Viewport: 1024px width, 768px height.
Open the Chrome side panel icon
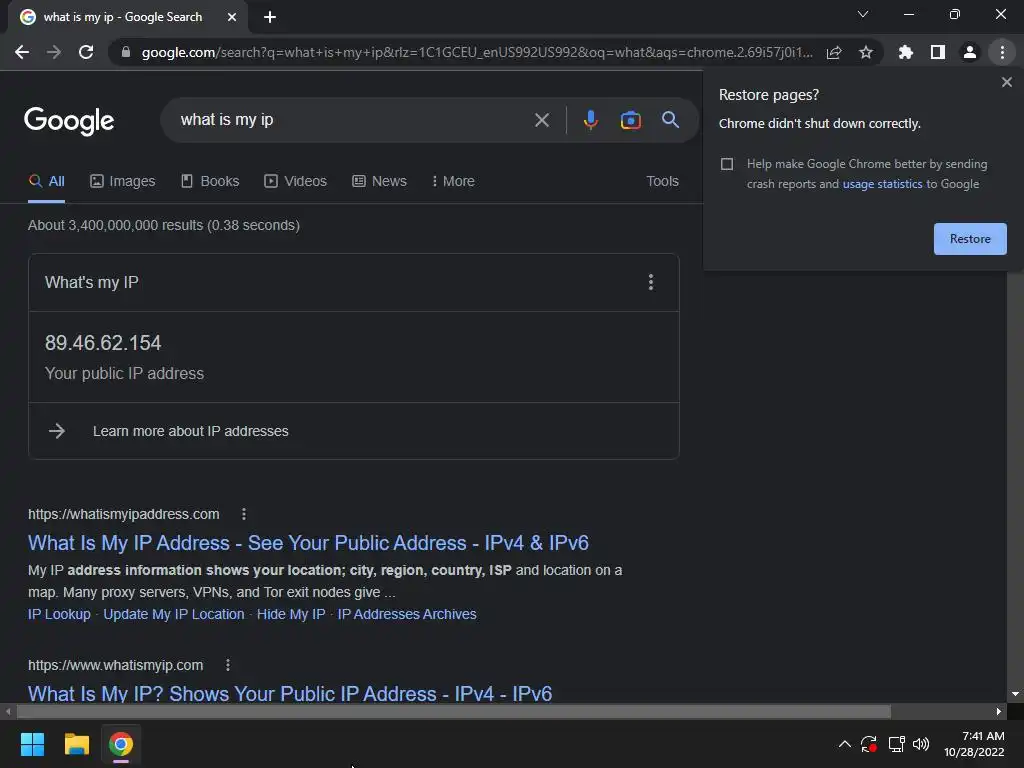tap(938, 52)
